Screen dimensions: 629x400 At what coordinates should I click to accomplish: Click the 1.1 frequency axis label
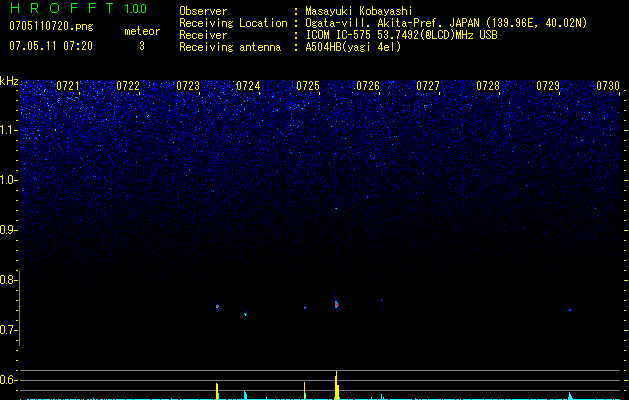(x=7, y=130)
